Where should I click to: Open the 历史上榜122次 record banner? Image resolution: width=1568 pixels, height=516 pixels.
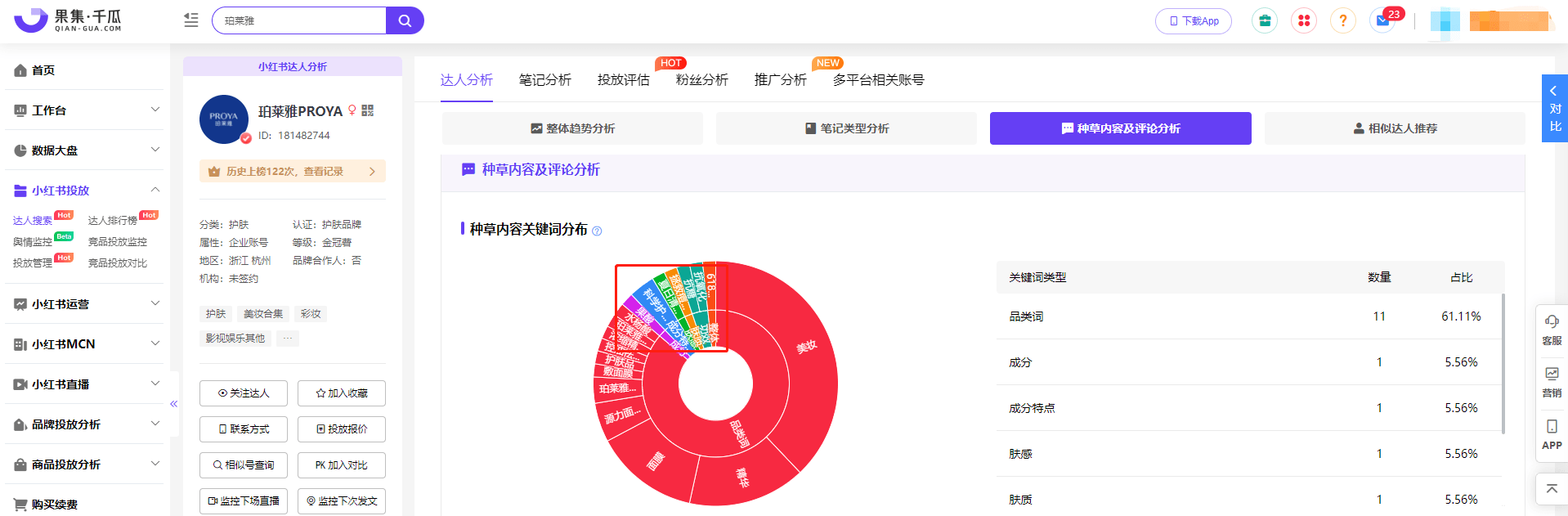point(293,172)
